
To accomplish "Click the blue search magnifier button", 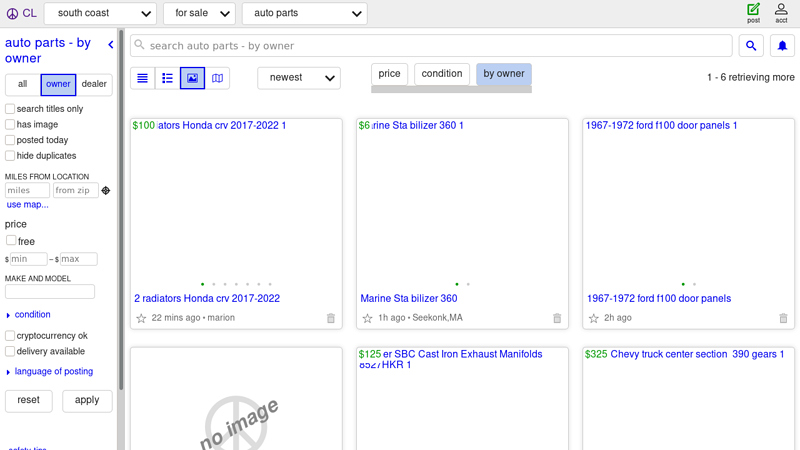I will [751, 46].
